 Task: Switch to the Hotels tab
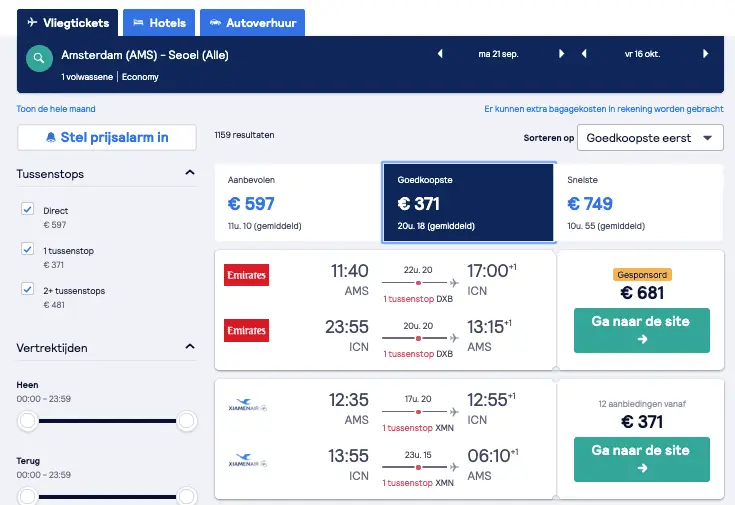[x=159, y=23]
